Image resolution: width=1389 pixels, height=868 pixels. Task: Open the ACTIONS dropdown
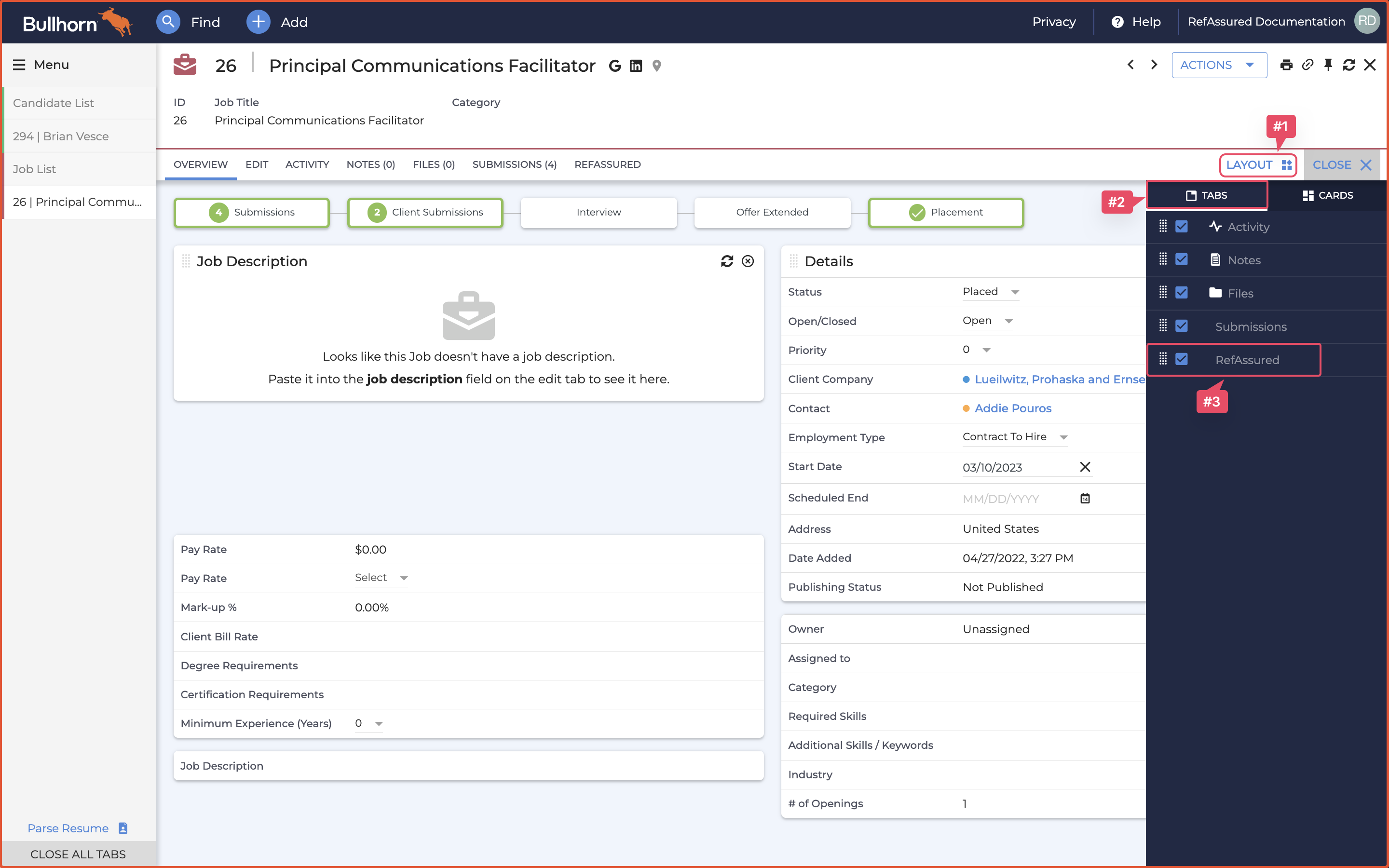[x=1219, y=65]
